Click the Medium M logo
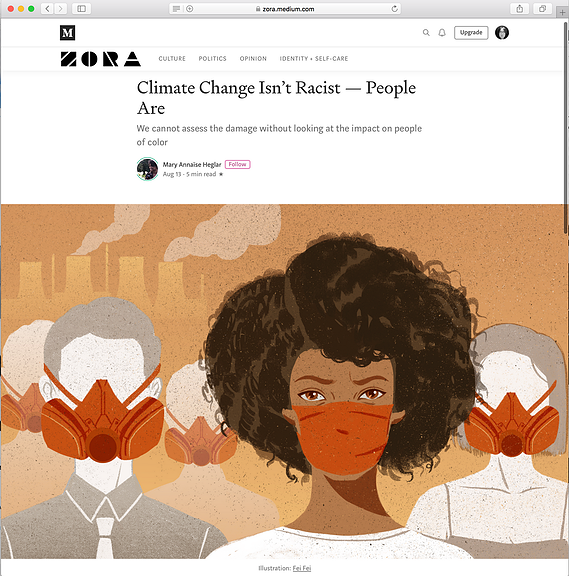Screen dimensions: 569x576 click(x=68, y=33)
